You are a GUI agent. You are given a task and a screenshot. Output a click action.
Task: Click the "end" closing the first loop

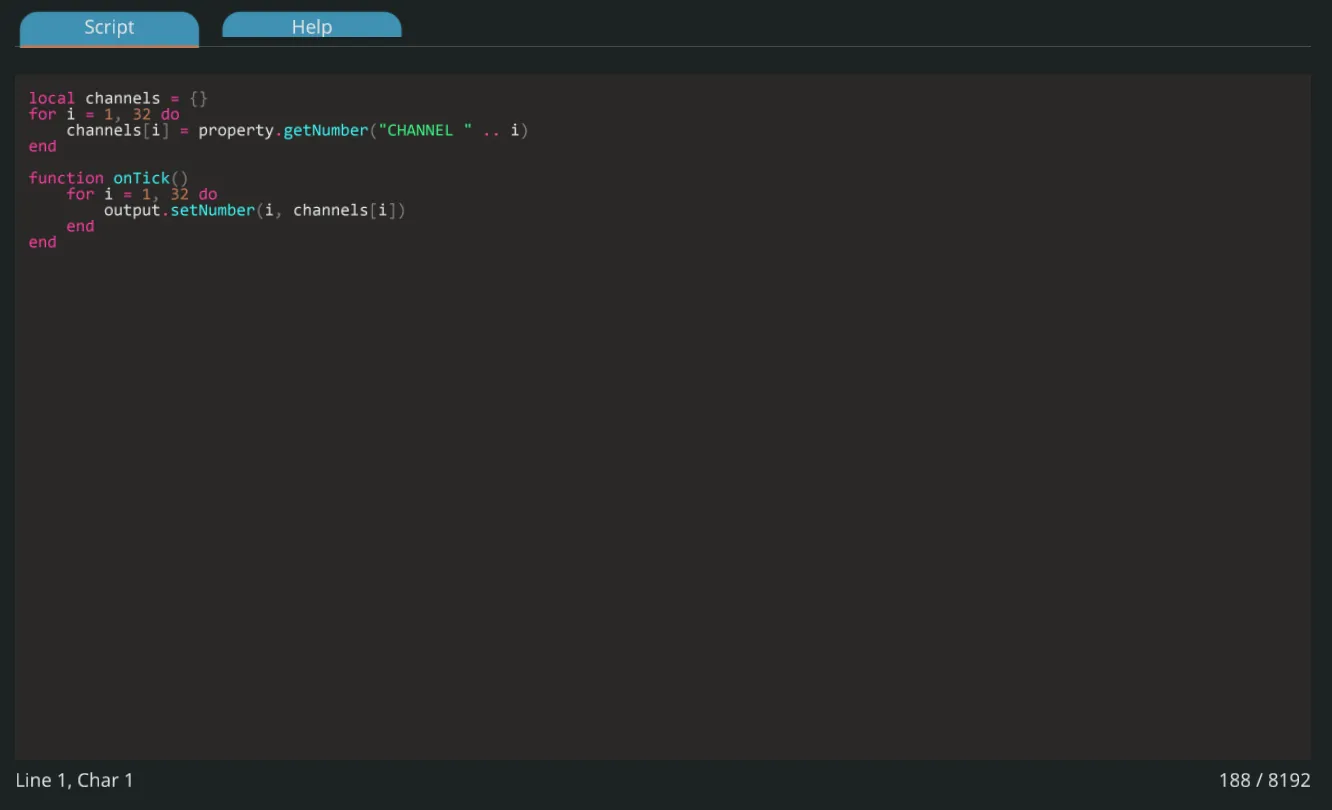coord(42,146)
